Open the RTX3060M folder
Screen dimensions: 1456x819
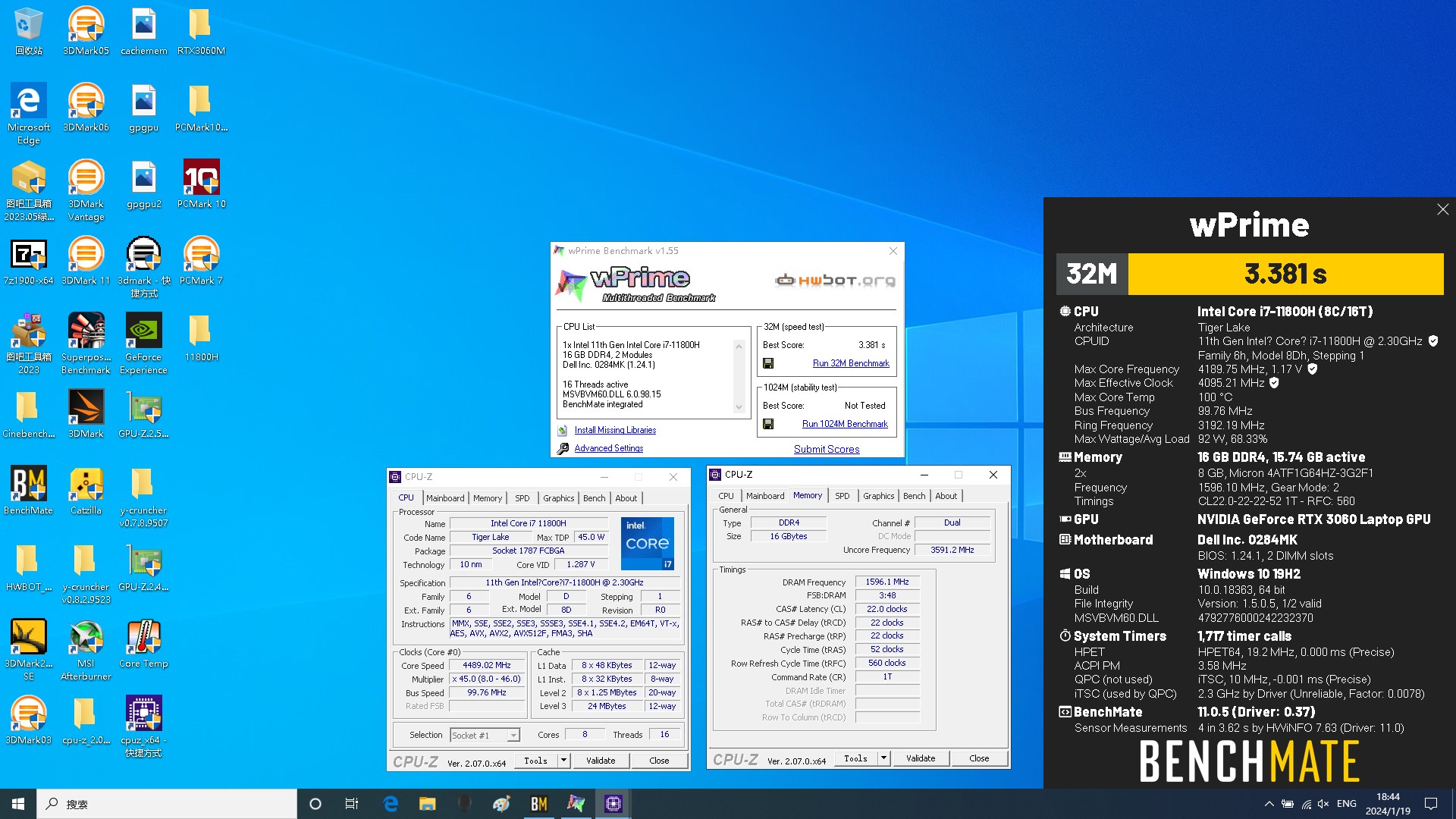pyautogui.click(x=201, y=31)
